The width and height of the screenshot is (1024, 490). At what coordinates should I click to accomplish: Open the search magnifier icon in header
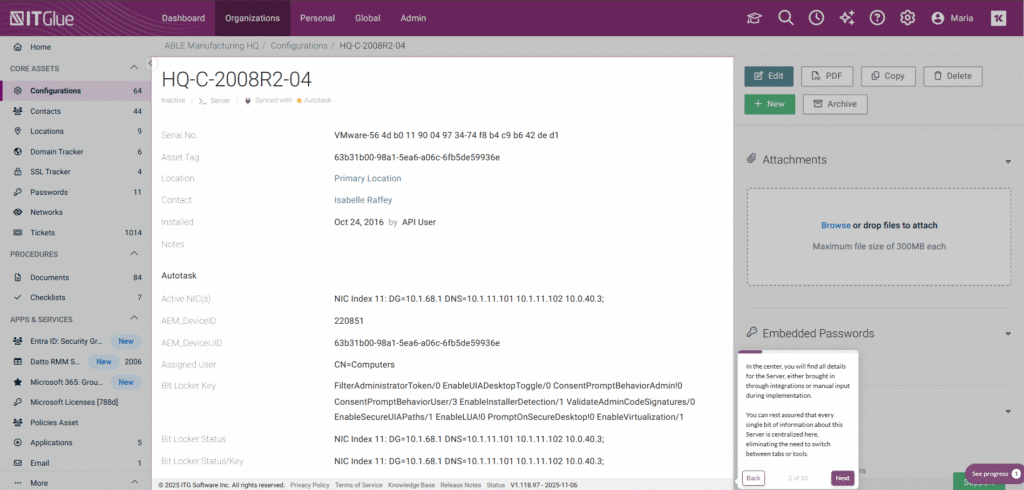(786, 18)
